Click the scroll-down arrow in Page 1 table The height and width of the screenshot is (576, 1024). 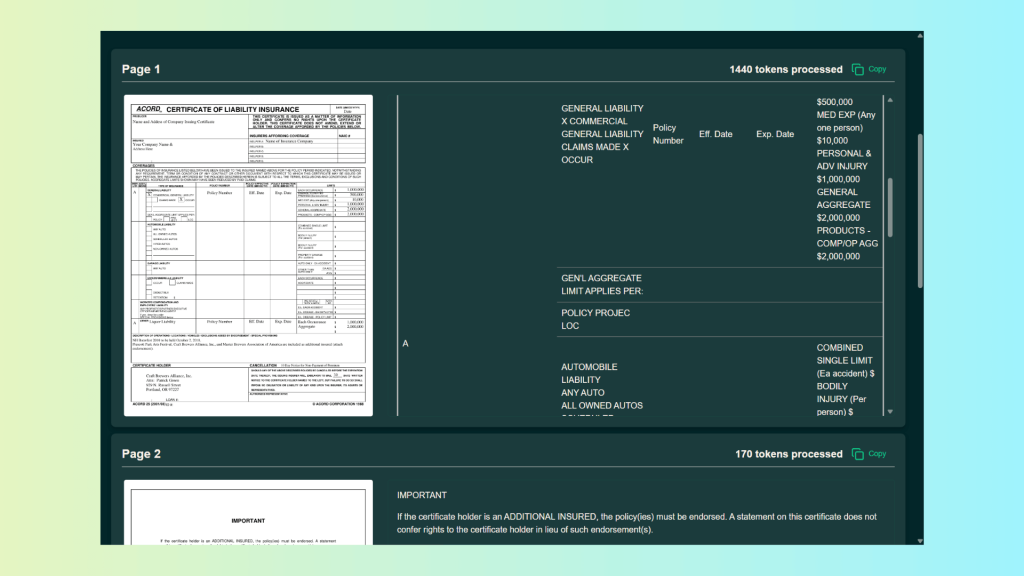[x=890, y=411]
